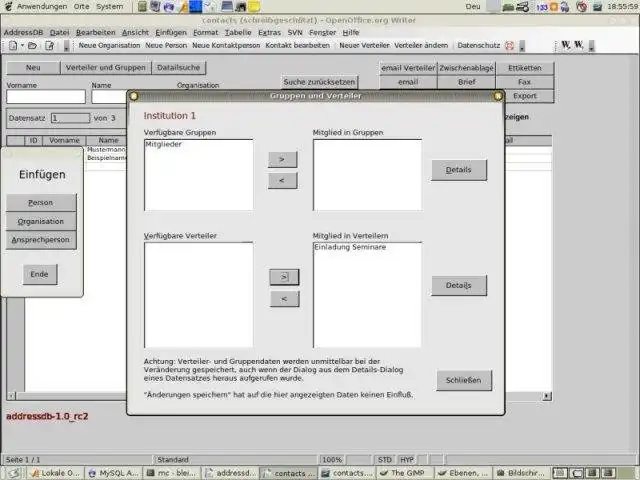
Task: Click the second W icon in toolbar
Action: (x=578, y=45)
